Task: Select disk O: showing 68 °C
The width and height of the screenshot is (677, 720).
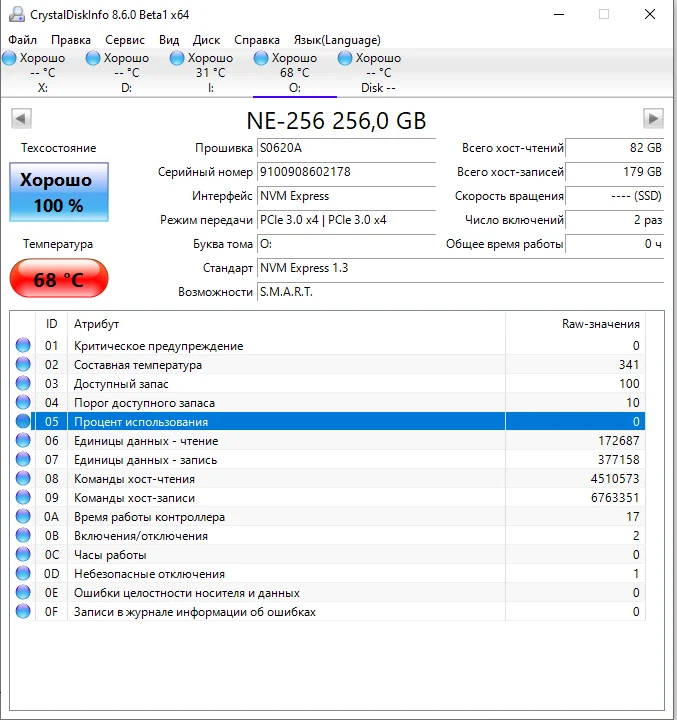Action: point(294,73)
